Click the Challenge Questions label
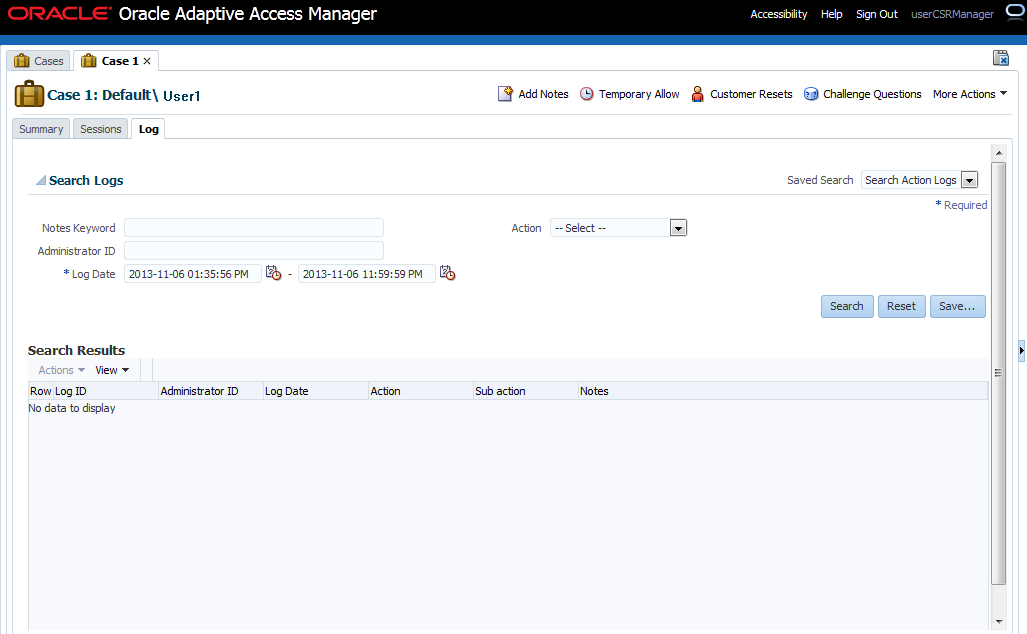1027x634 pixels. click(x=872, y=94)
